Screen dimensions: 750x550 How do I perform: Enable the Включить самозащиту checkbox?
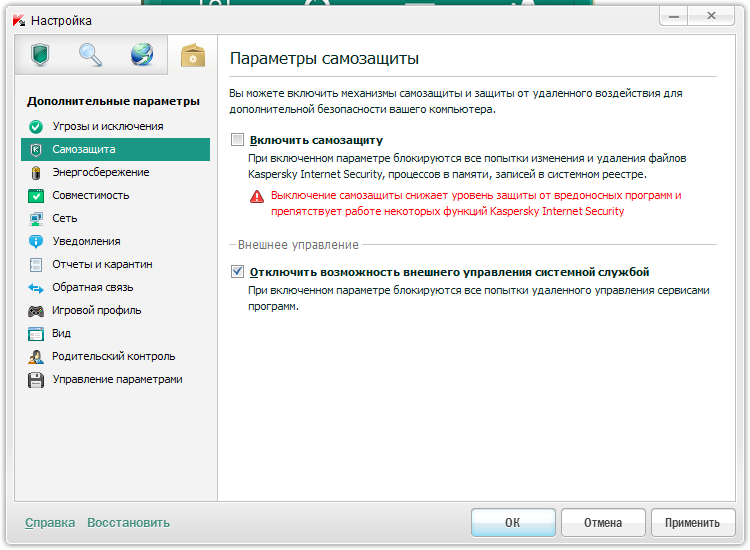pyautogui.click(x=237, y=140)
